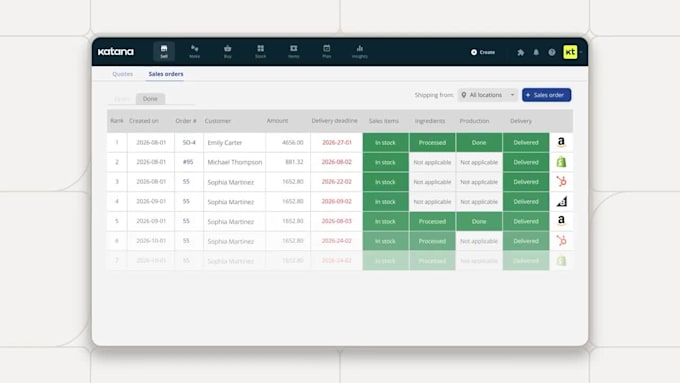The width and height of the screenshot is (680, 383).
Task: Click the BigCommerce icon in rank 4 row
Action: pyautogui.click(x=561, y=201)
